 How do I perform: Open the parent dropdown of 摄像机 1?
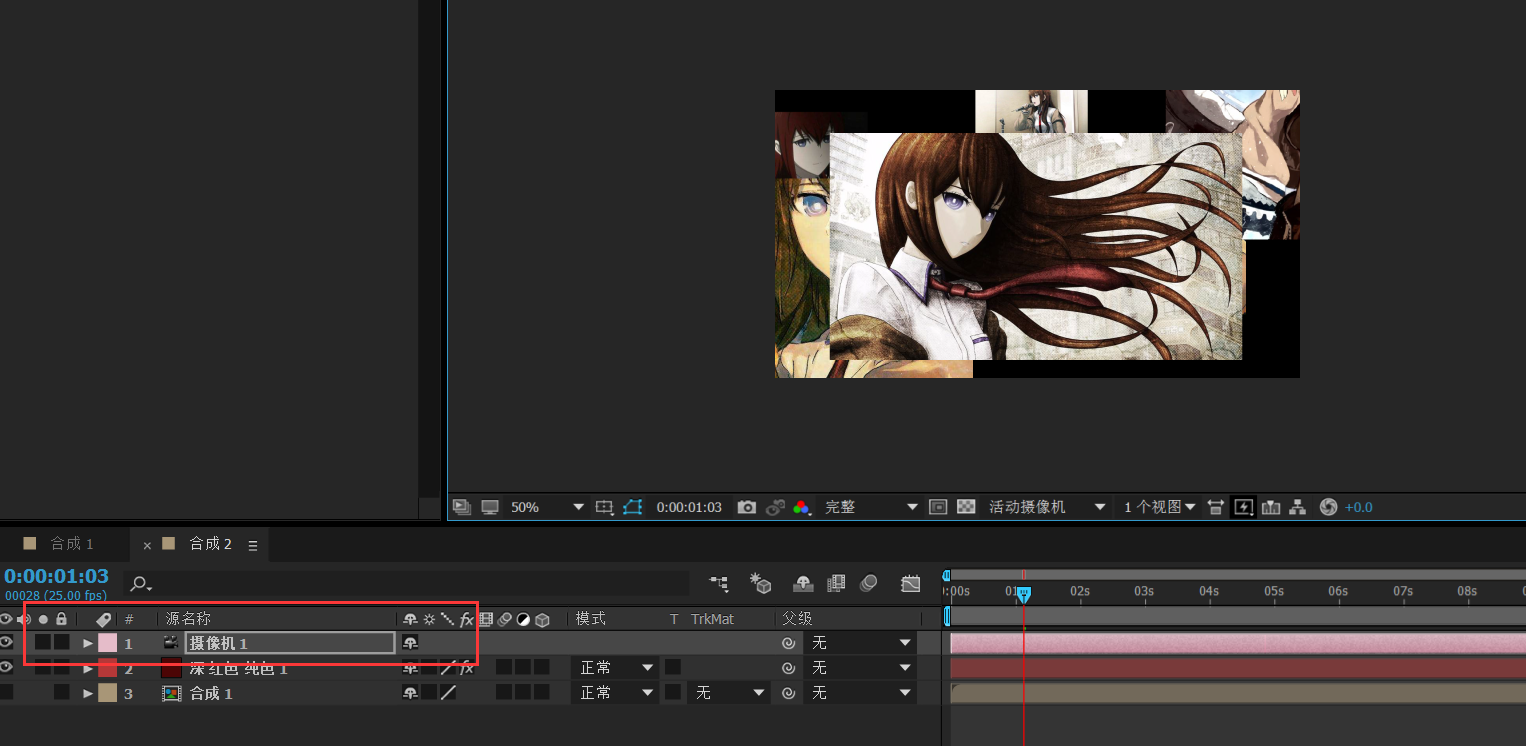click(860, 642)
